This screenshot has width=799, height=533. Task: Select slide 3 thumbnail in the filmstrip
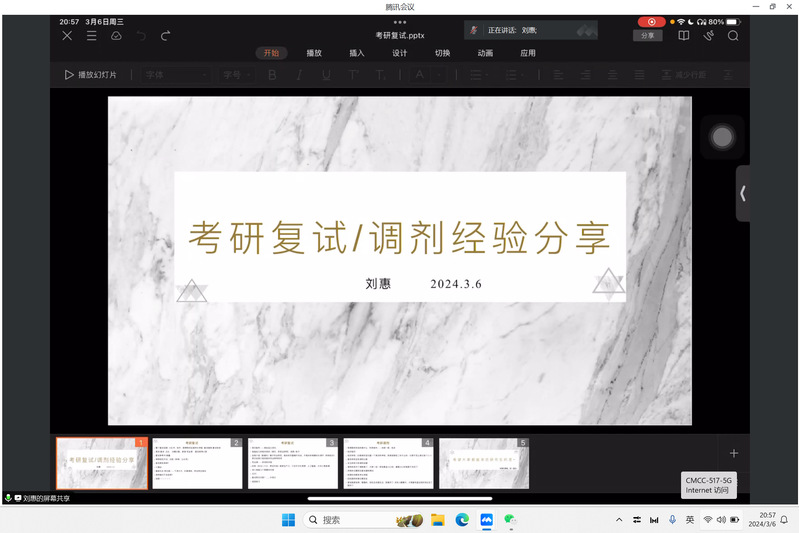point(292,463)
